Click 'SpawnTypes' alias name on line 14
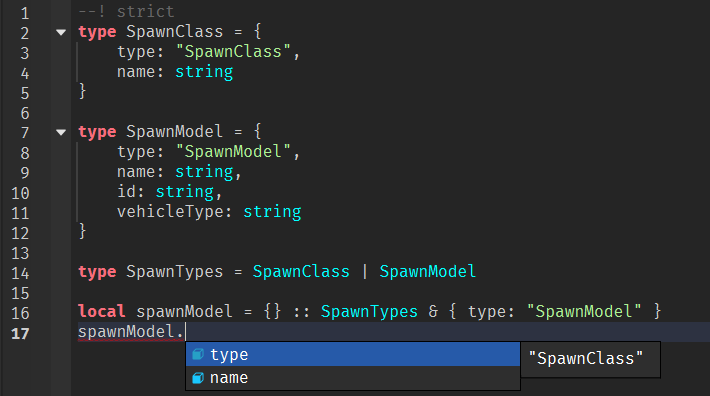The height and width of the screenshot is (396, 710). 175,272
